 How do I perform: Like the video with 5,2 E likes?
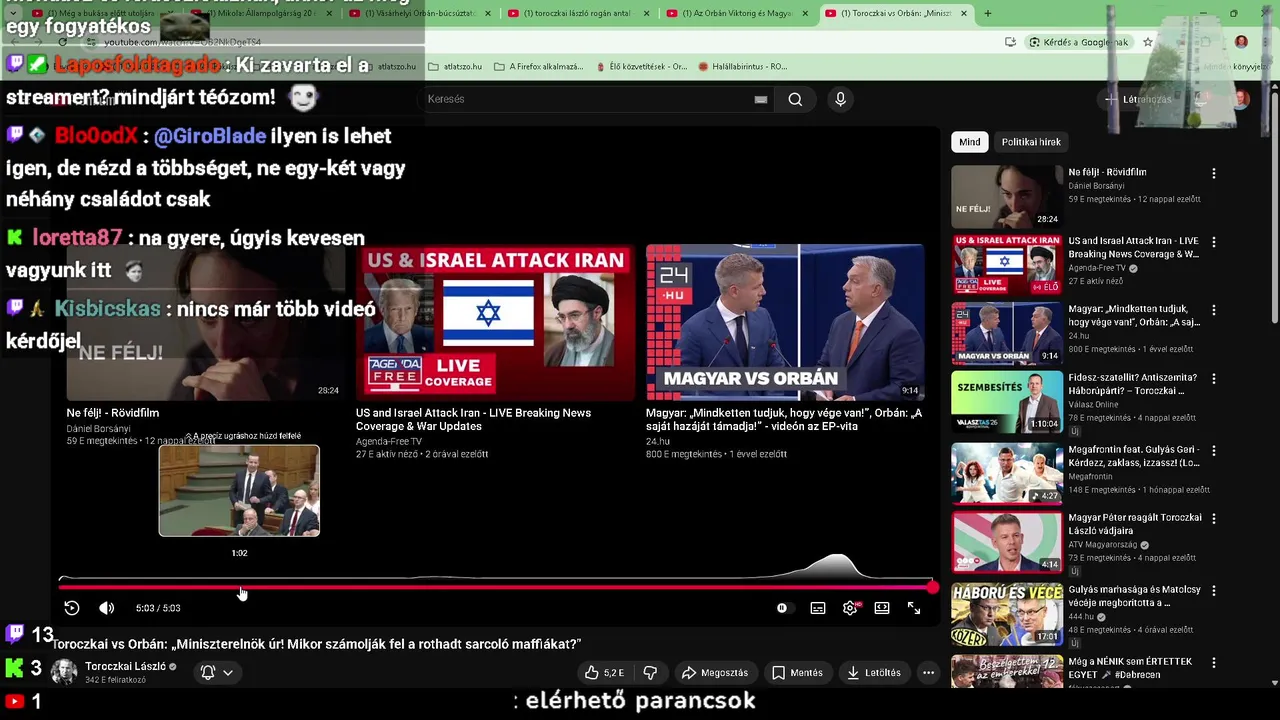click(x=604, y=673)
